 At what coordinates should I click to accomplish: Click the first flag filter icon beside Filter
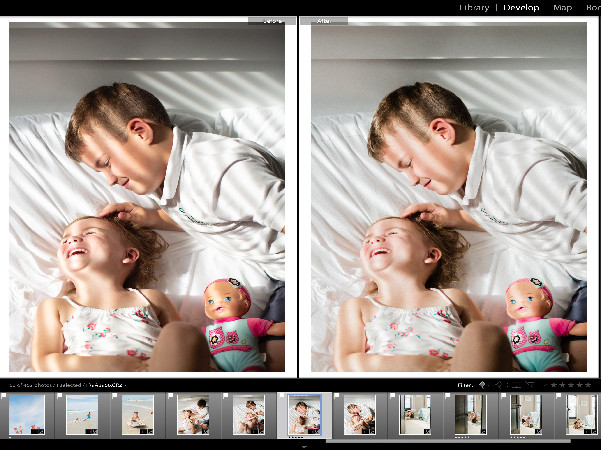click(483, 384)
